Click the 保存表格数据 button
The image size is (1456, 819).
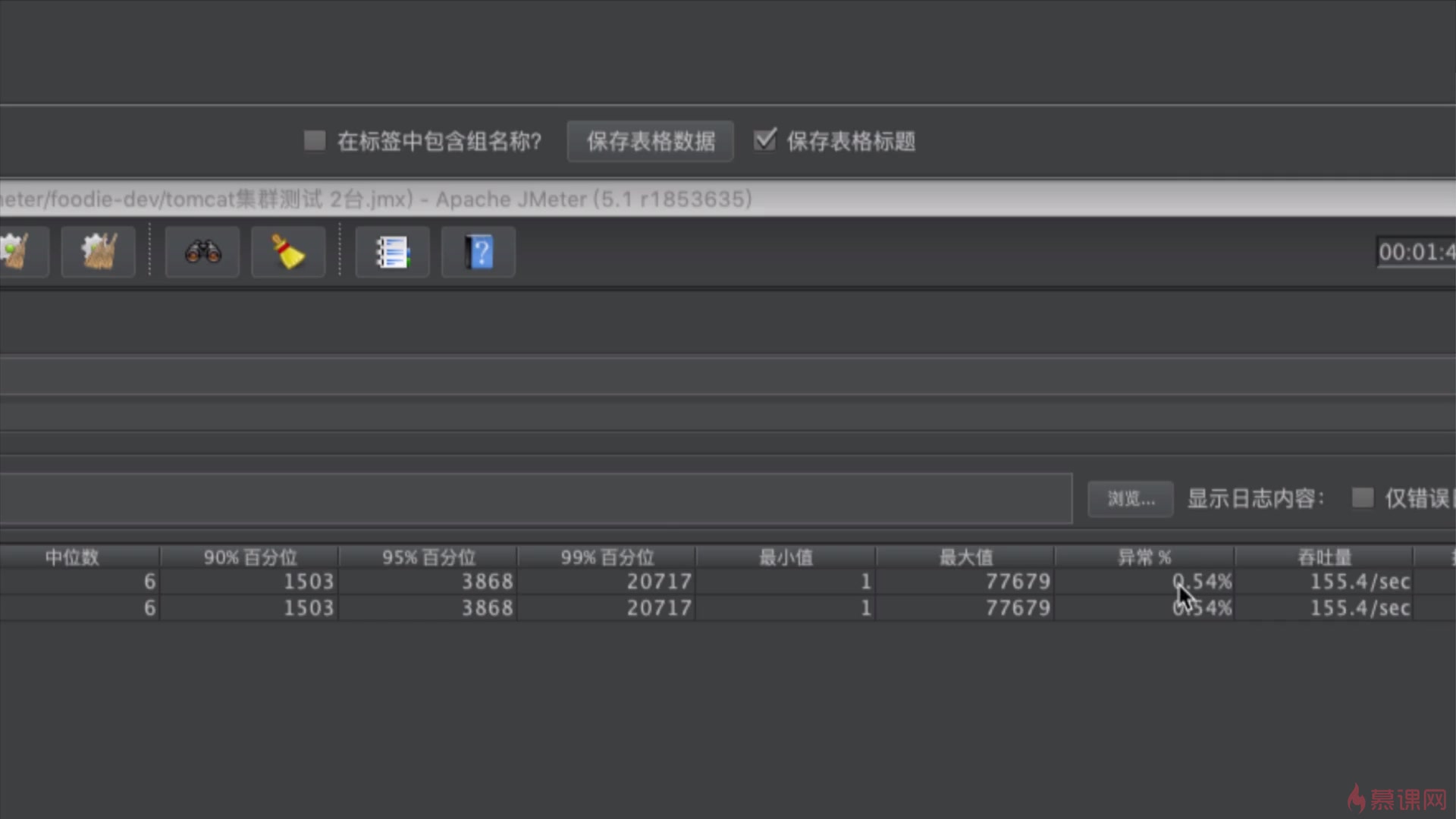pos(651,141)
